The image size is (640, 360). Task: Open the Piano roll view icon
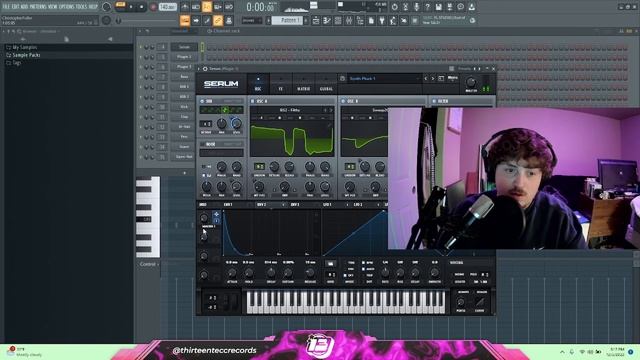tap(327, 20)
